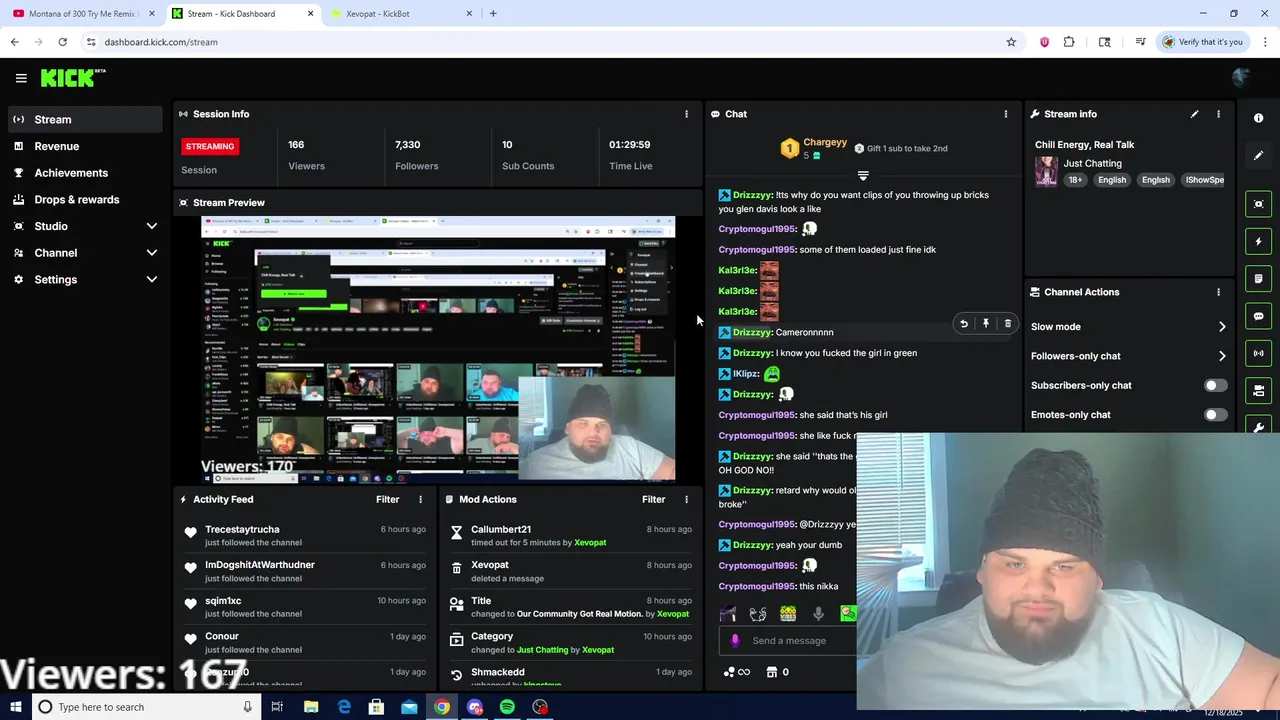Open Channel Actions three-dot menu

coord(1218,292)
